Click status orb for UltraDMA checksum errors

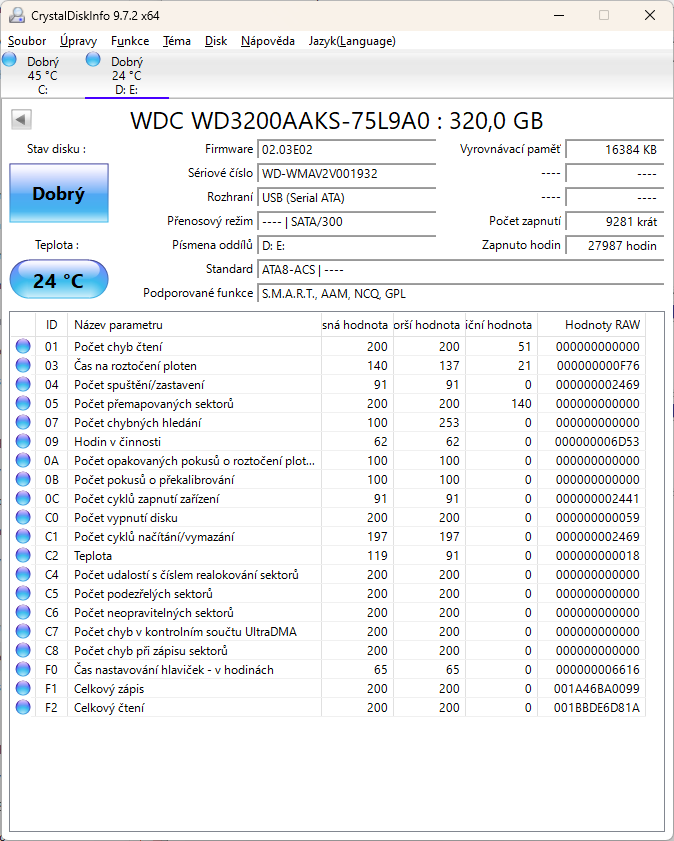tap(23, 631)
